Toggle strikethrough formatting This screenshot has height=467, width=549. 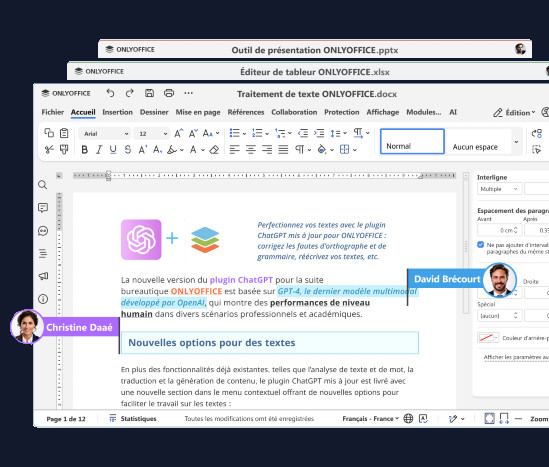[x=128, y=150]
